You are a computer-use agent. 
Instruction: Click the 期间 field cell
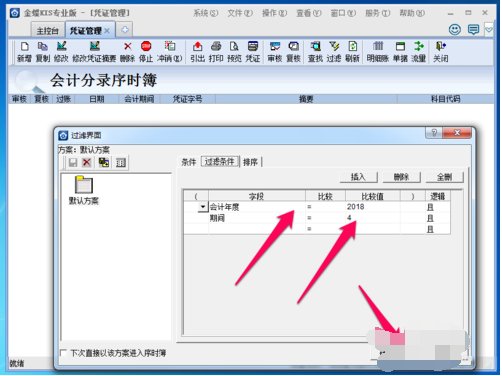pos(257,218)
